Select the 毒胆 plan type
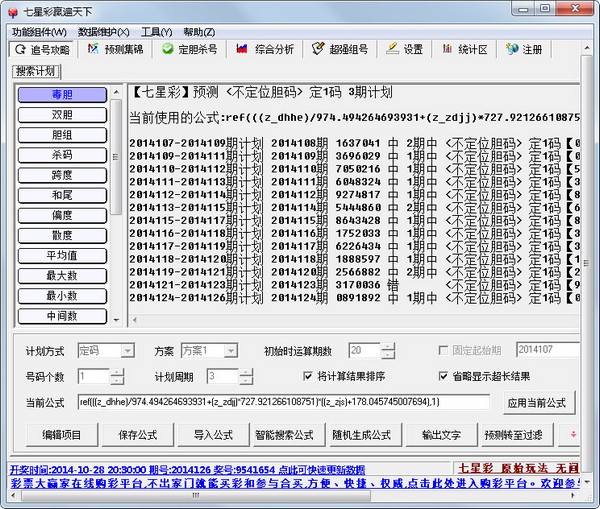Image resolution: width=600 pixels, height=509 pixels. [x=62, y=95]
